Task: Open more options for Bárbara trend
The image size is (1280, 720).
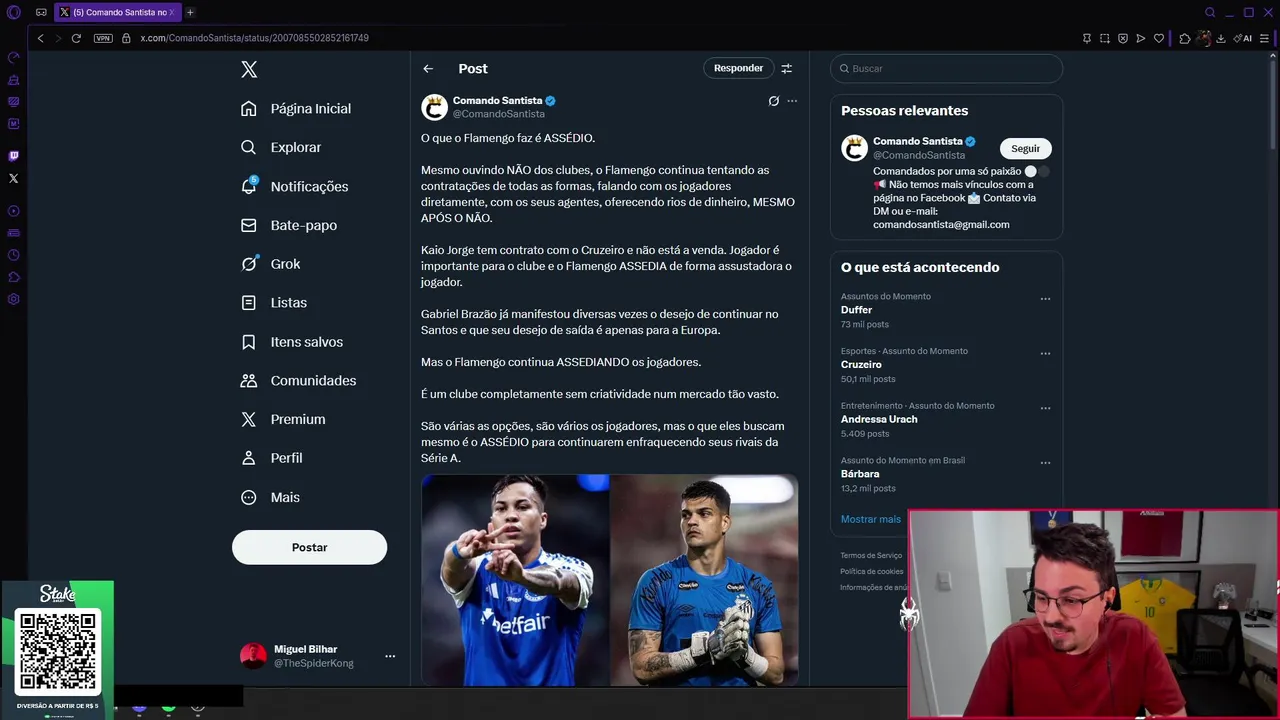Action: click(1045, 463)
